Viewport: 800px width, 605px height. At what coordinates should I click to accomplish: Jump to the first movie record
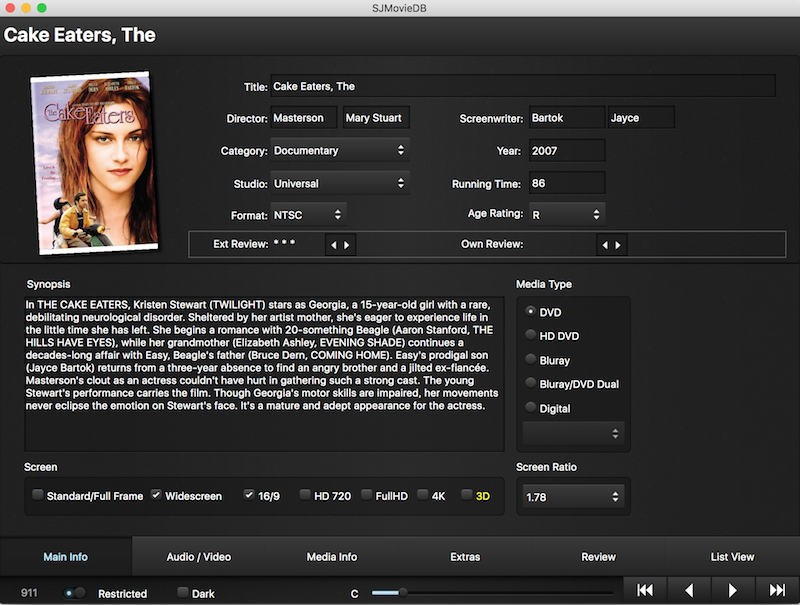[x=645, y=590]
